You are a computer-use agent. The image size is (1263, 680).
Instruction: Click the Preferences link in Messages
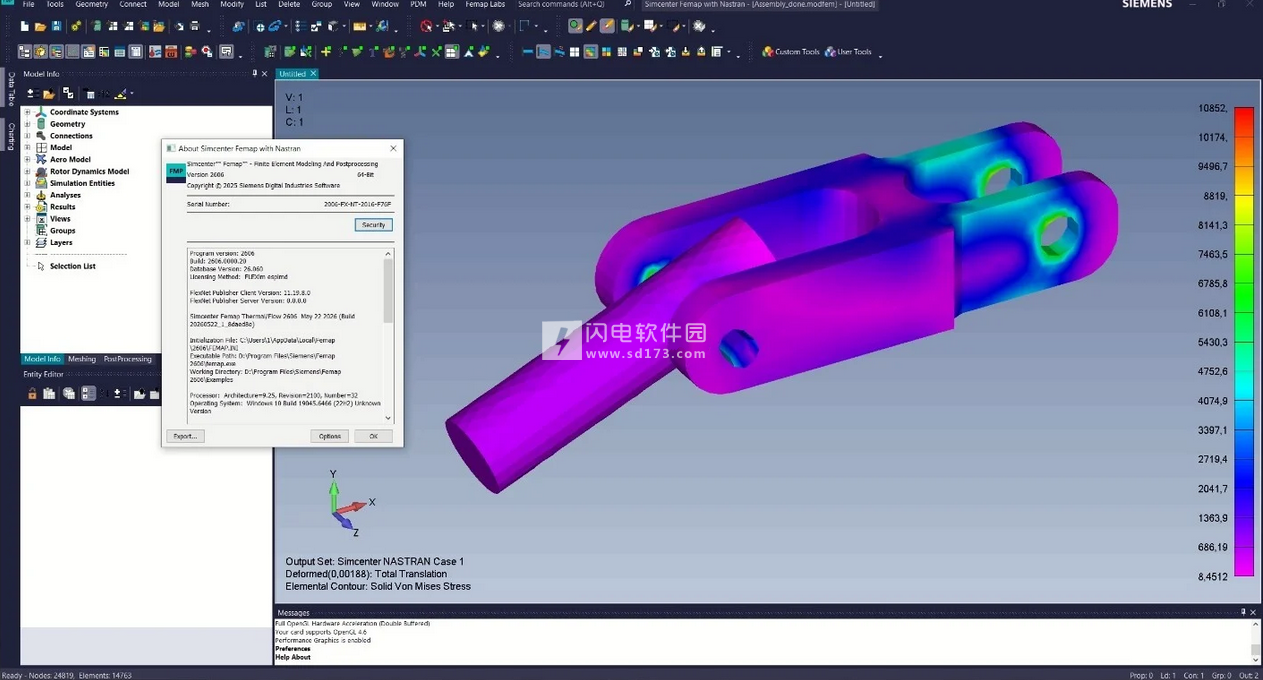pyautogui.click(x=294, y=649)
